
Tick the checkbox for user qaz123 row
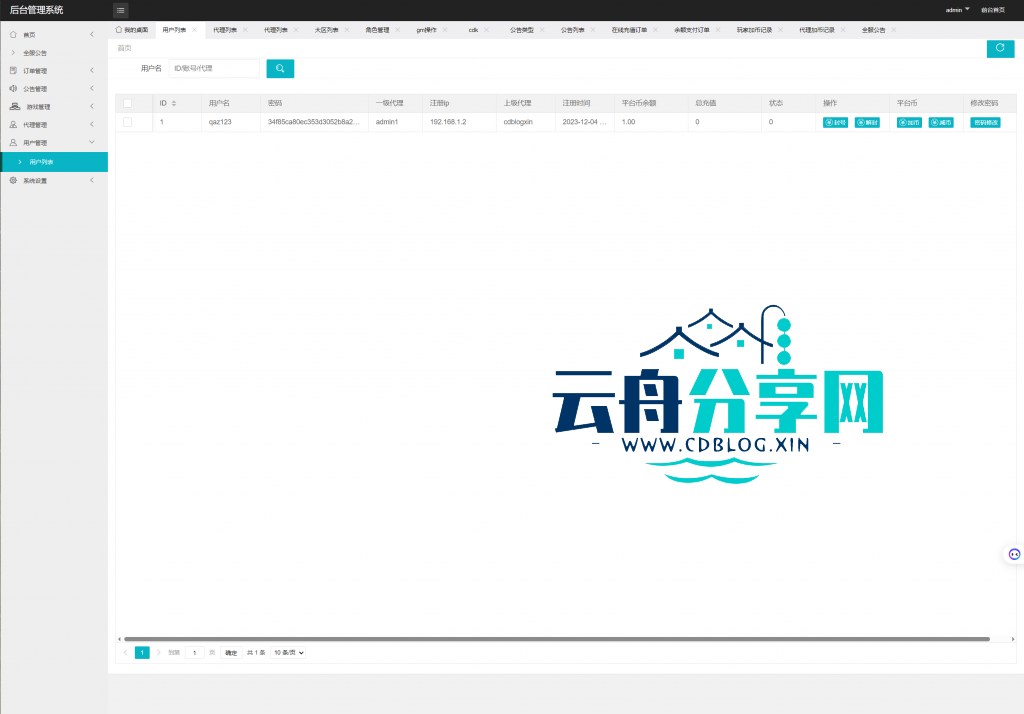[127, 122]
